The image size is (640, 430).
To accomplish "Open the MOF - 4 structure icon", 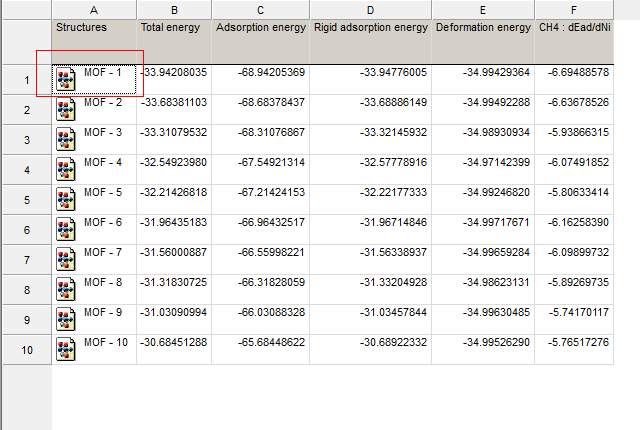I will (66, 169).
